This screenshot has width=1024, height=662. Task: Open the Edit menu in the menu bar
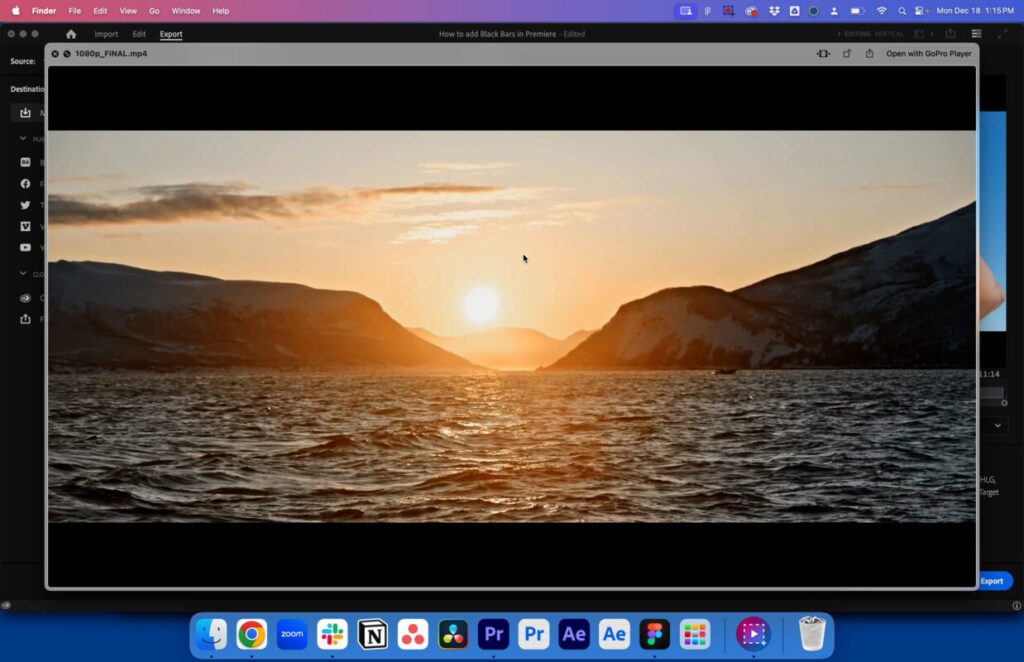point(100,10)
